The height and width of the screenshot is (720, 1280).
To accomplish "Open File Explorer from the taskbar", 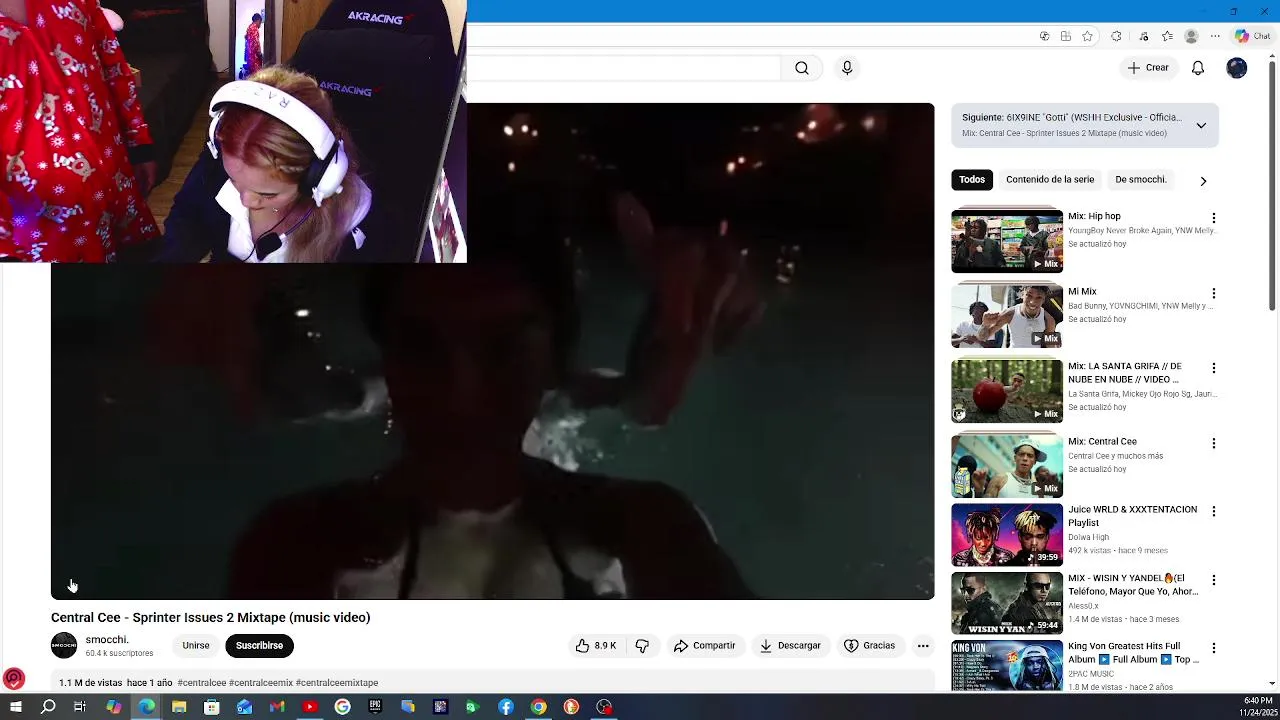I will pos(179,707).
